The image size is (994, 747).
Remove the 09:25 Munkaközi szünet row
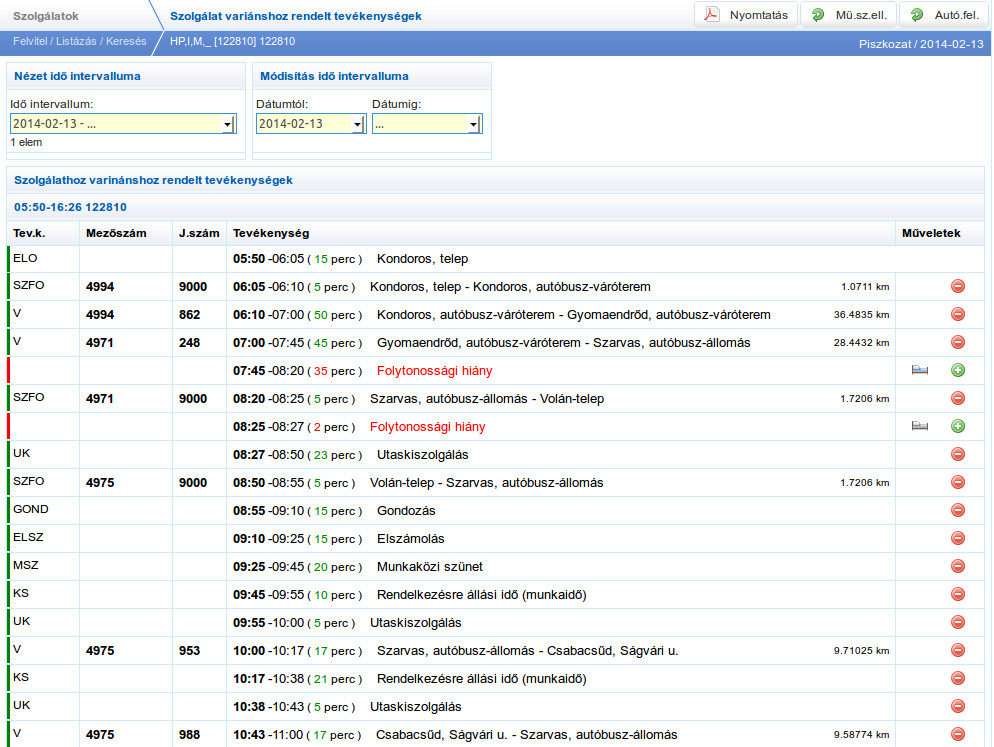958,566
